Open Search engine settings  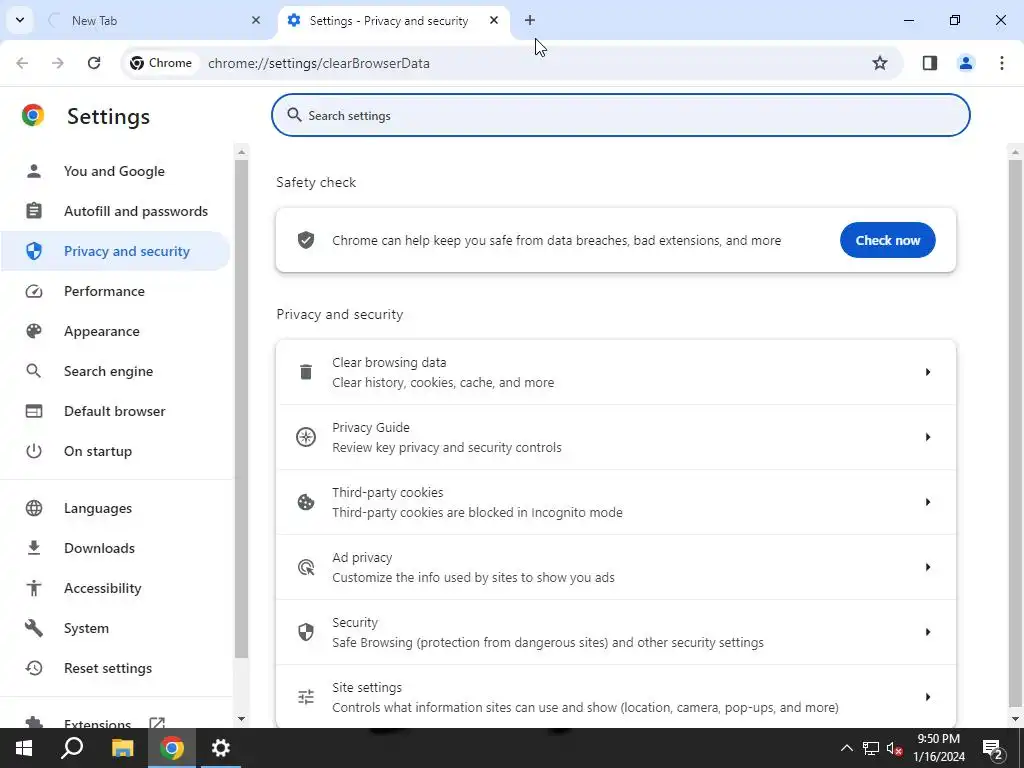(116, 371)
